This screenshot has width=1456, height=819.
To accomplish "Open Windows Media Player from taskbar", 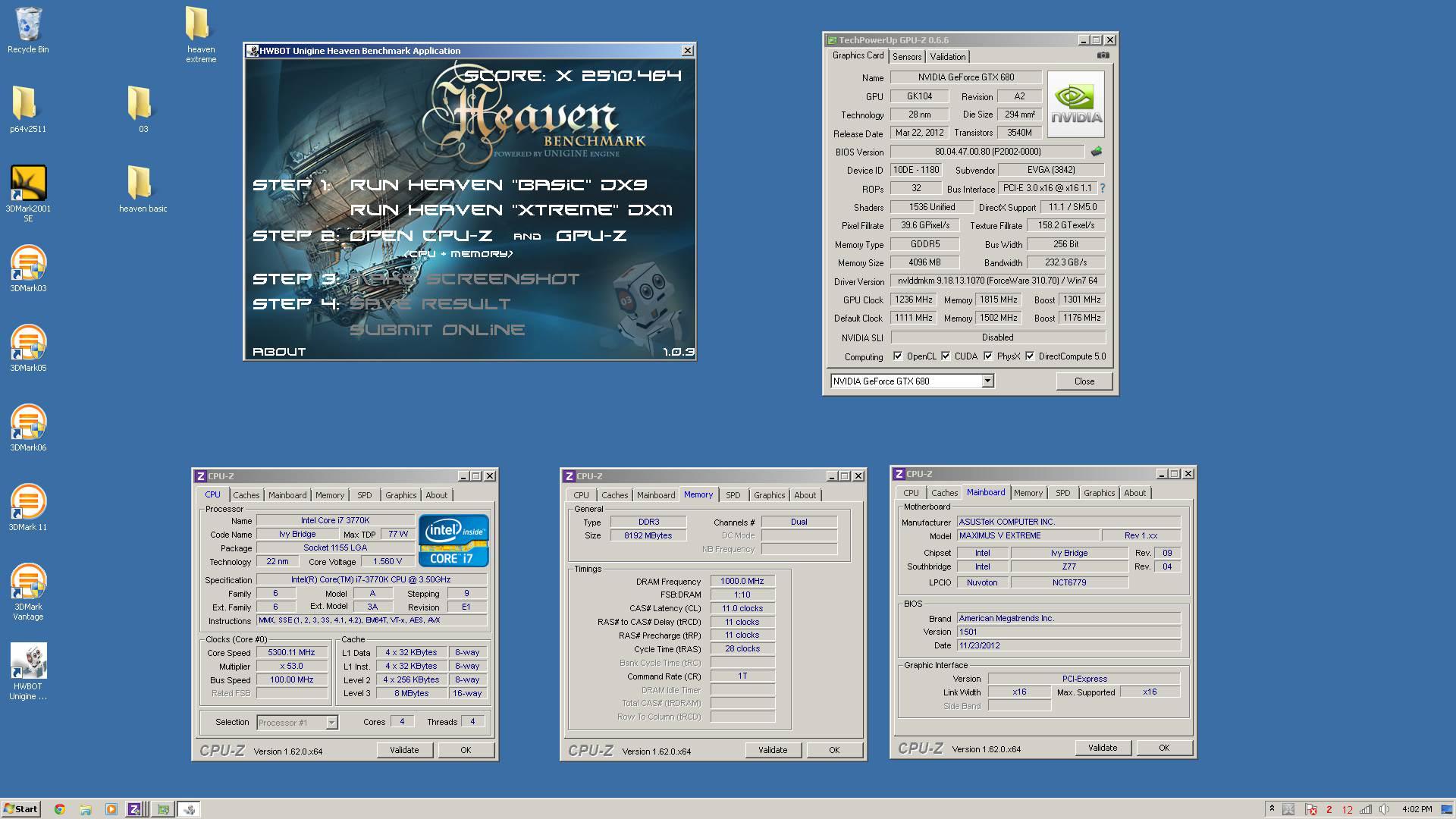I will coord(111,809).
